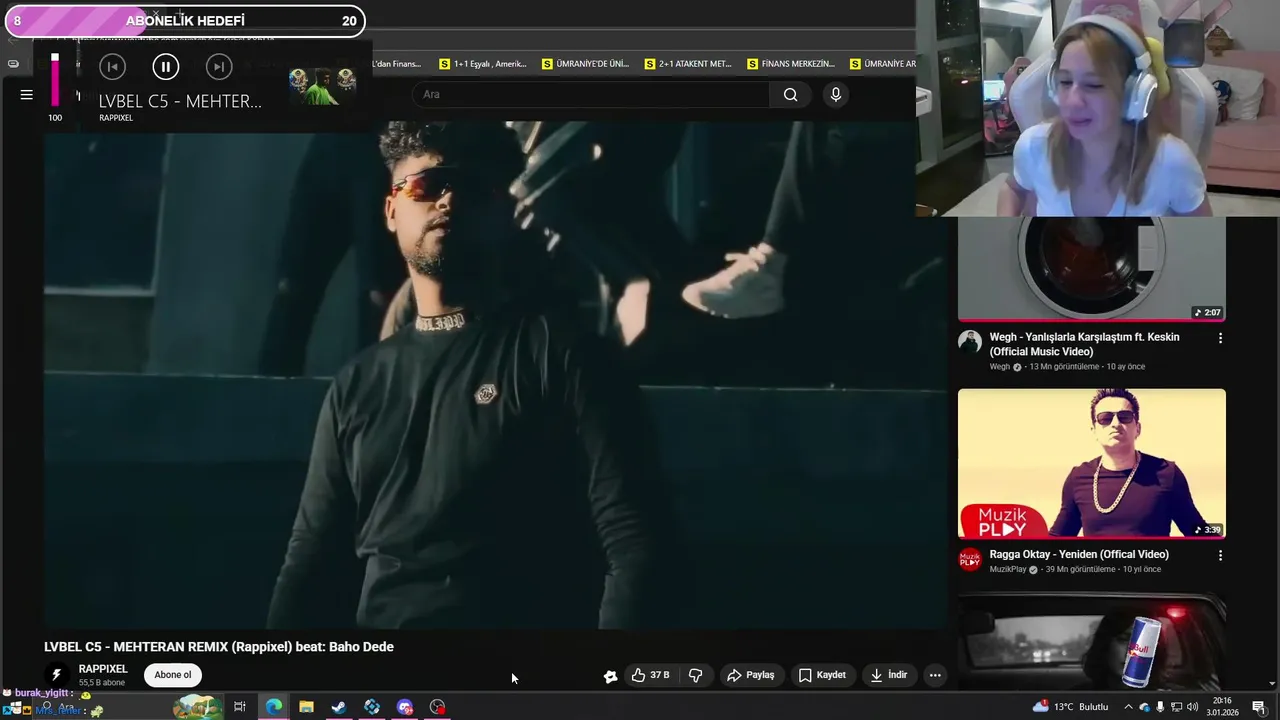Open the 1+1 Eşyalı, Amerik... bookmark
1280x720 pixels.
pyautogui.click(x=482, y=64)
